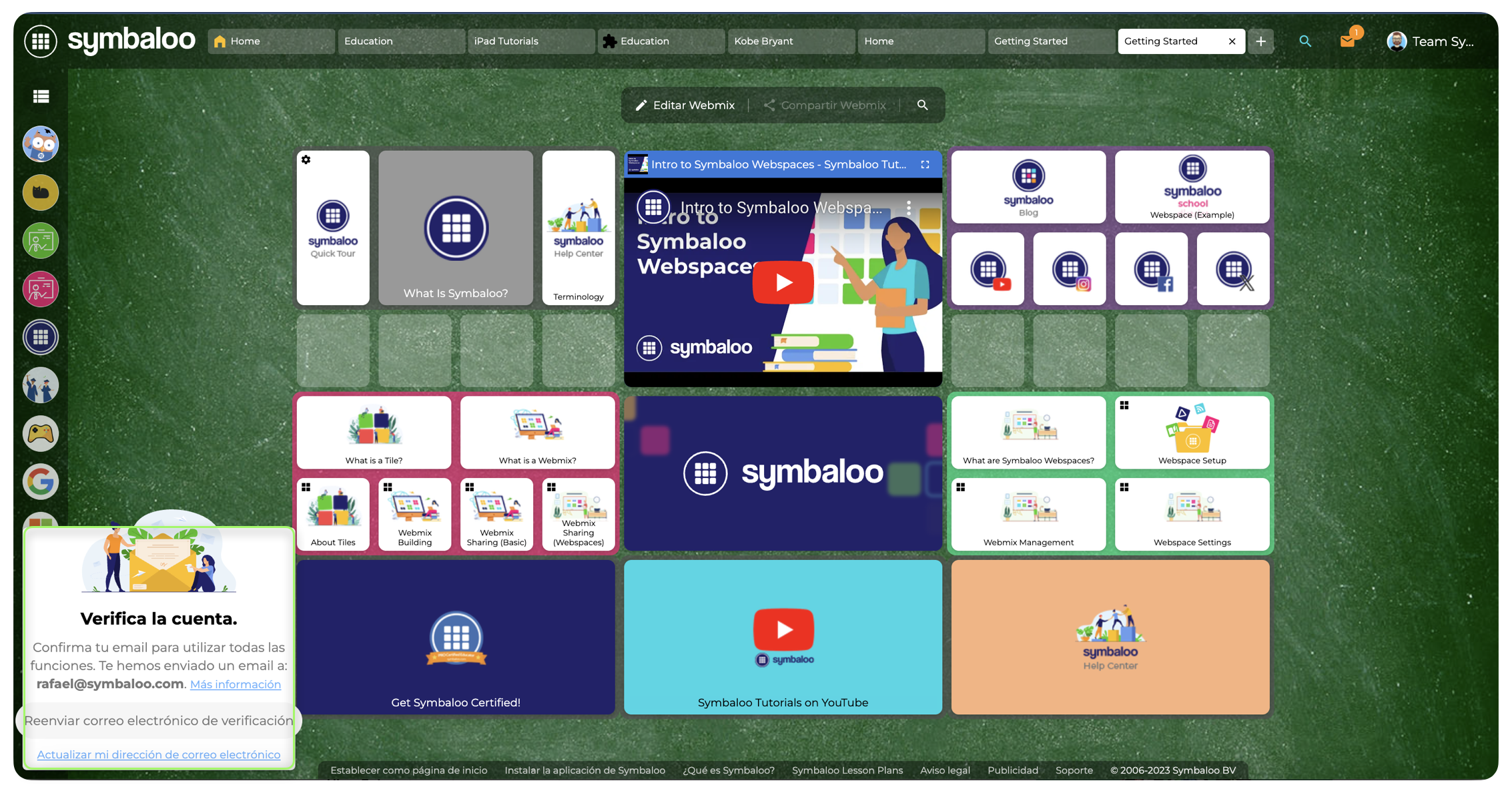Switch to the first Education tab
The height and width of the screenshot is (793, 1512).
[x=401, y=41]
